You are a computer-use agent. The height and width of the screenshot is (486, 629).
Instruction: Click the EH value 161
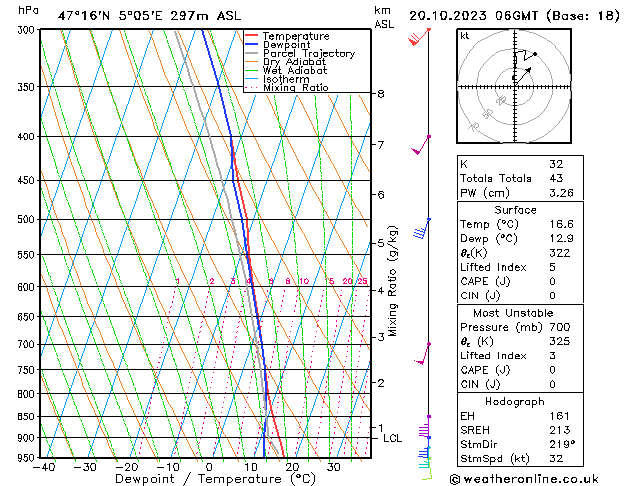tap(560, 416)
